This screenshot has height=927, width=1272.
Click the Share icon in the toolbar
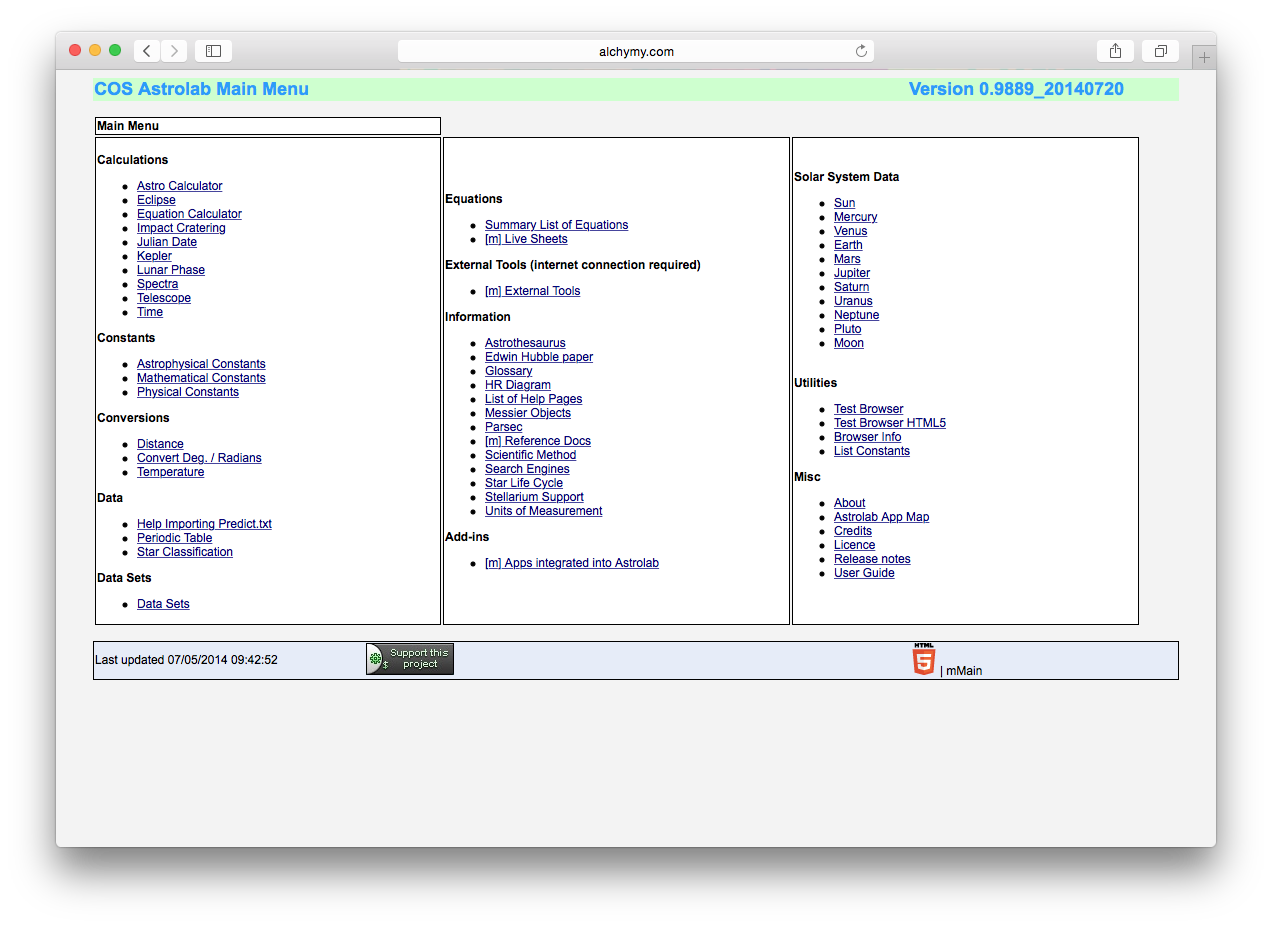pyautogui.click(x=1115, y=50)
